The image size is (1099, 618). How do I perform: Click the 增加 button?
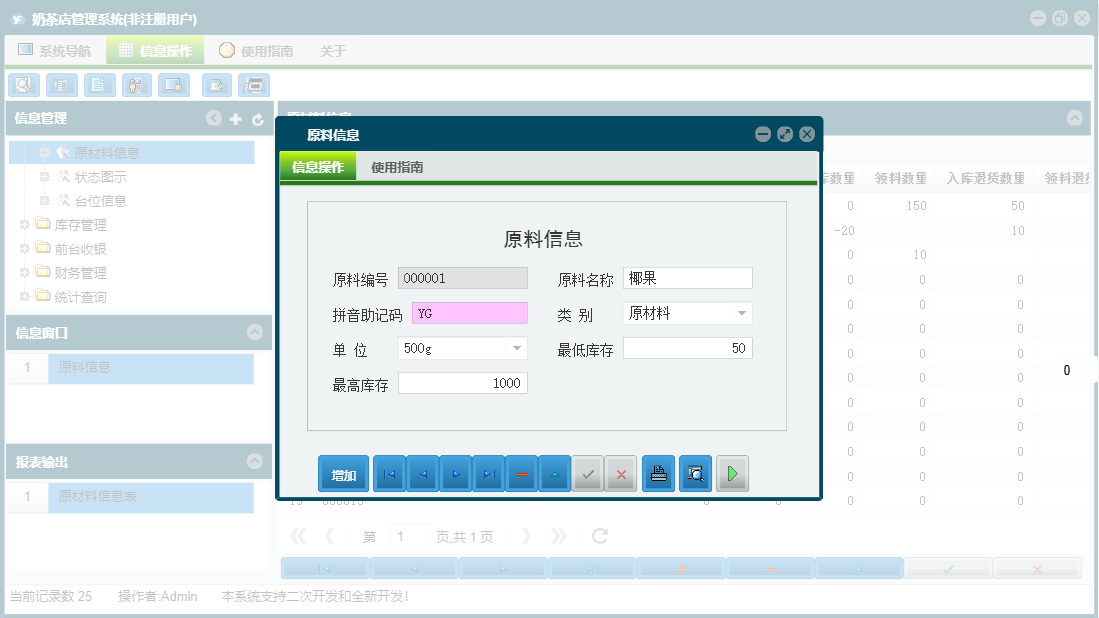click(x=343, y=474)
